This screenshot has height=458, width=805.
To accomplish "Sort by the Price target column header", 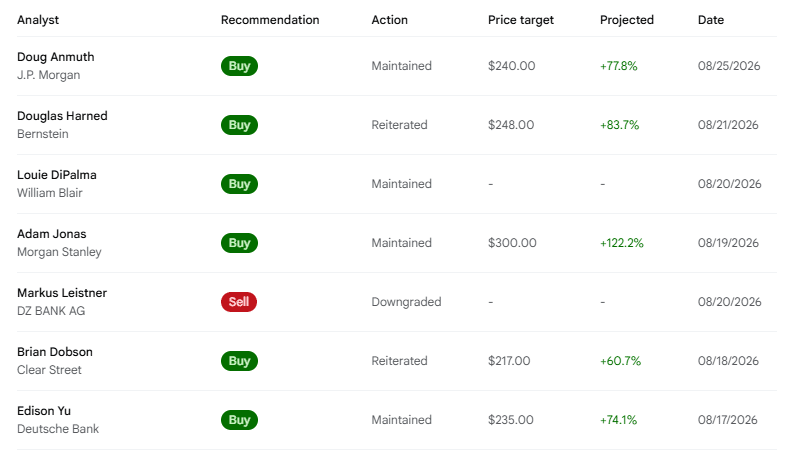I will point(521,20).
